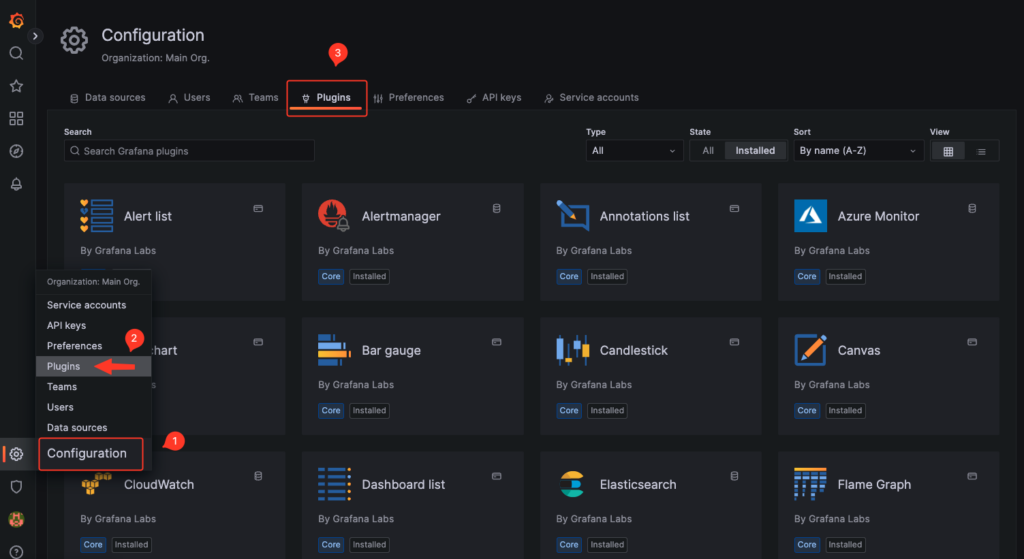Open the search icon in sidebar
The width and height of the screenshot is (1024, 559).
click(16, 54)
